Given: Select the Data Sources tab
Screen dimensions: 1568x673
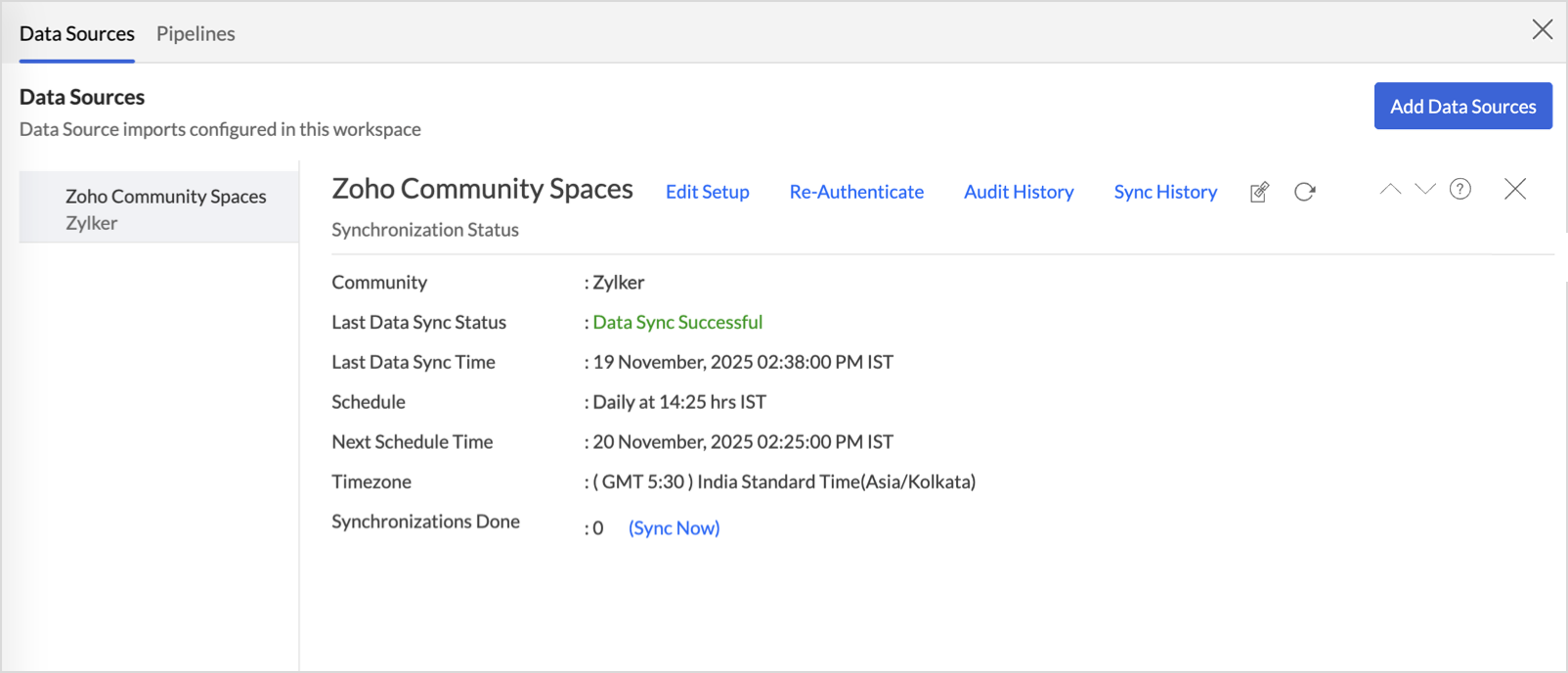Looking at the screenshot, I should (77, 33).
